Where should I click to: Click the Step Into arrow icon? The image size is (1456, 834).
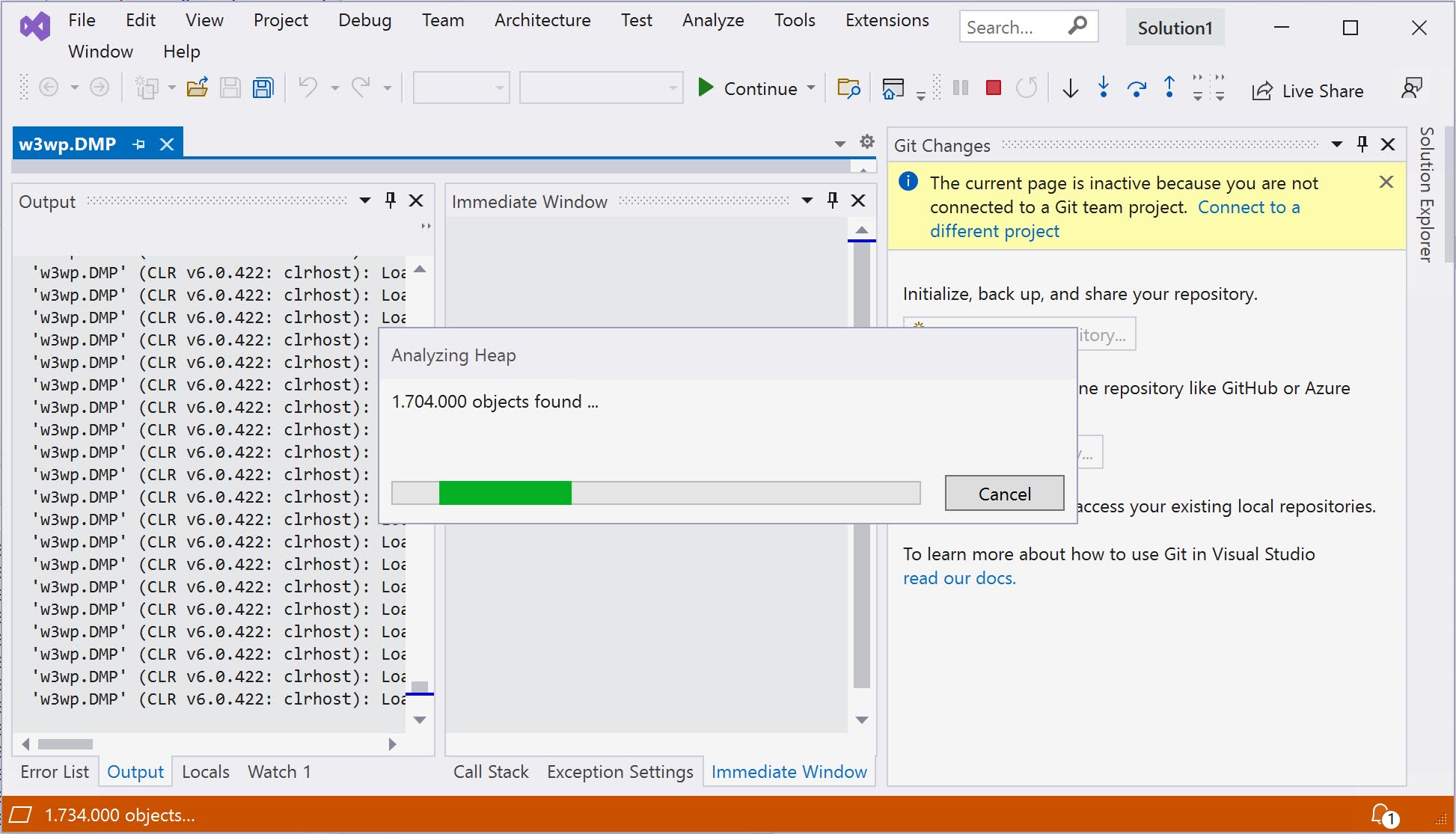(x=1103, y=88)
